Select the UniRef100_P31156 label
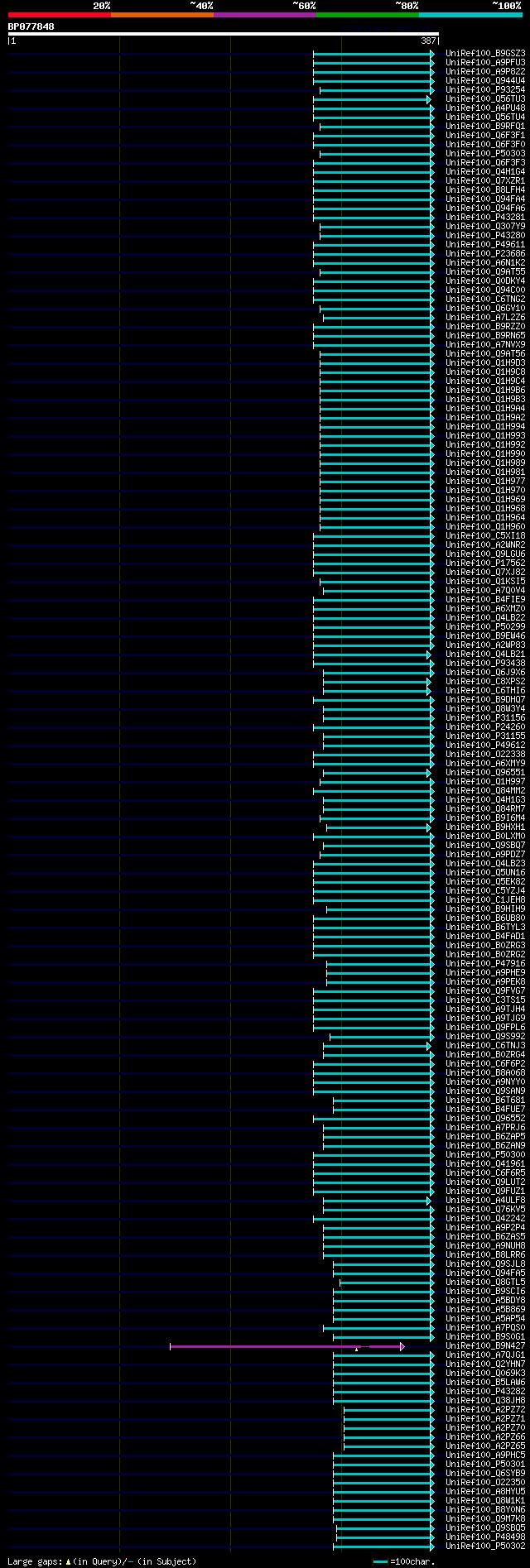The width and height of the screenshot is (530, 1568). [485, 717]
